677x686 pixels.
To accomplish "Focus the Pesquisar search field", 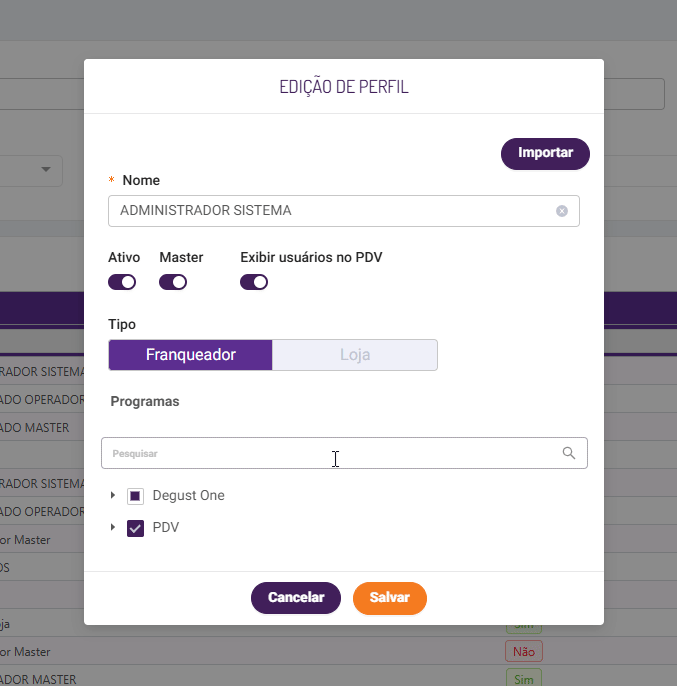I will click(330, 453).
